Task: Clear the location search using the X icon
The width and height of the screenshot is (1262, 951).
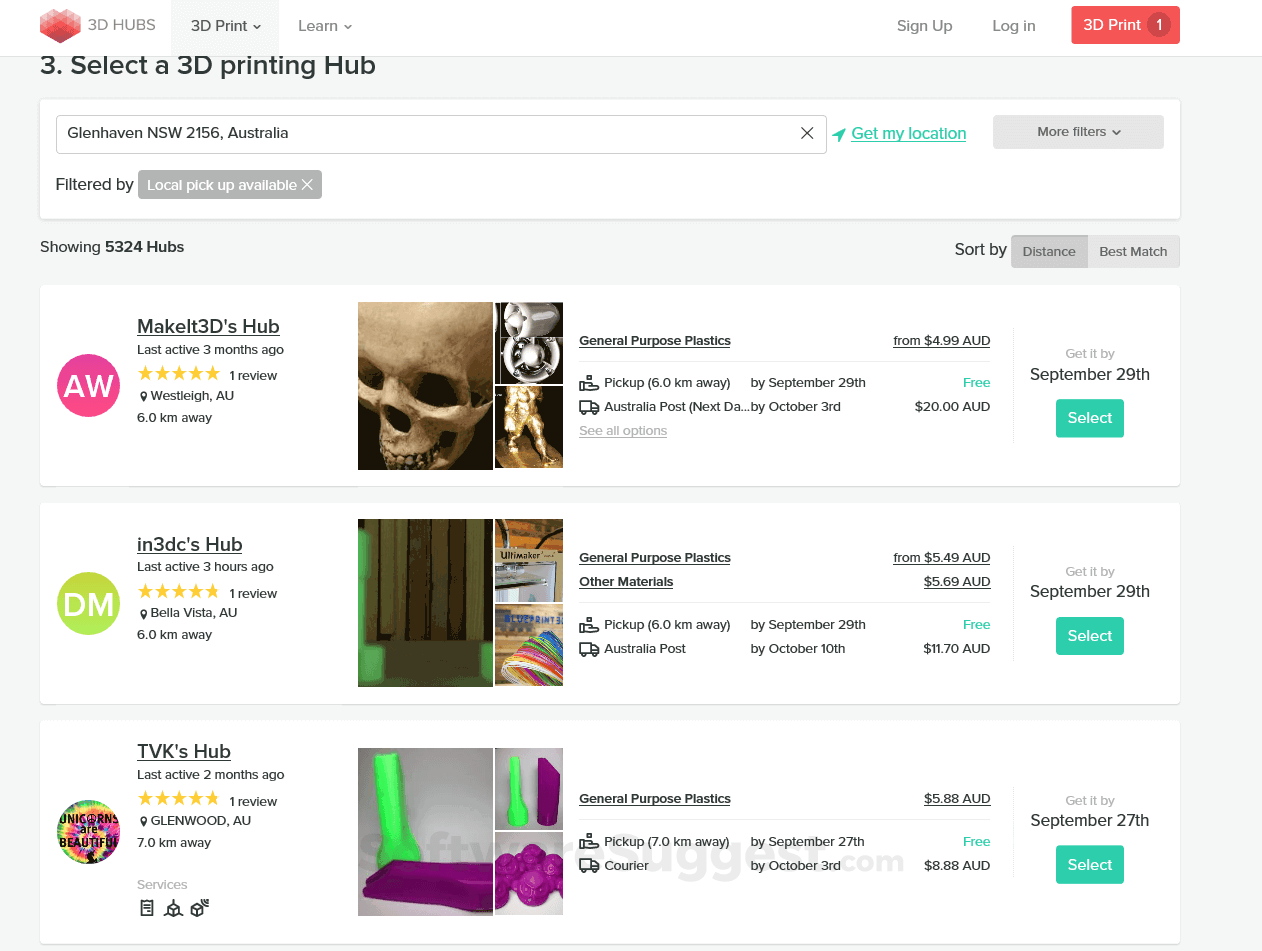Action: (807, 132)
